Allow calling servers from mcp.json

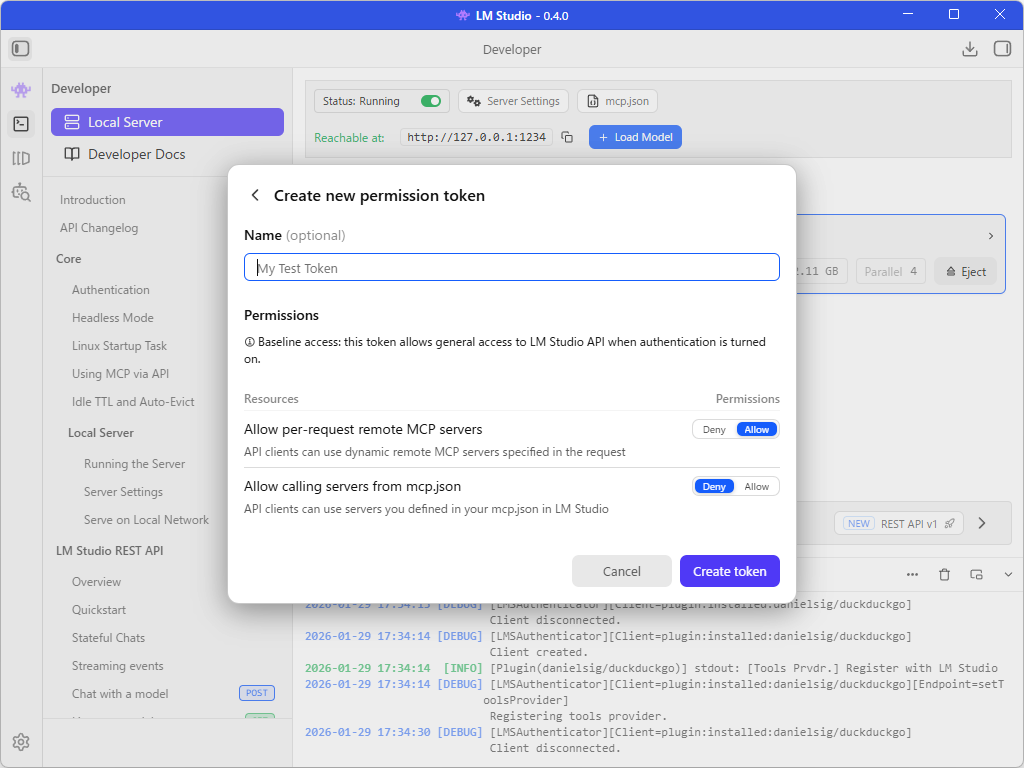757,486
